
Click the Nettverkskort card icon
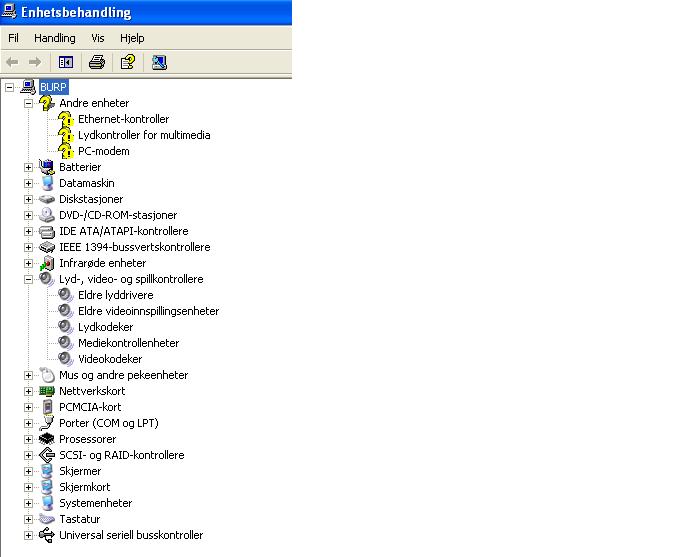click(47, 391)
